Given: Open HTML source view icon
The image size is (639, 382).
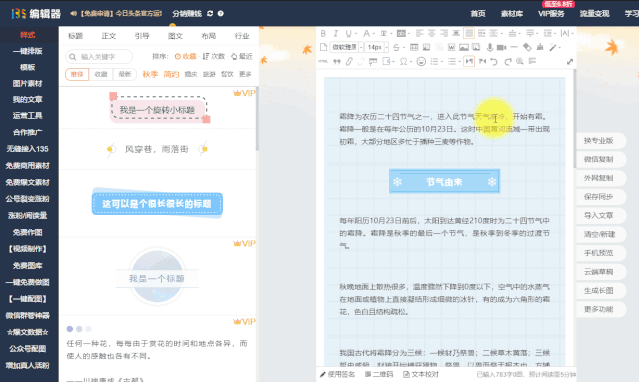Looking at the screenshot, I should 323,61.
